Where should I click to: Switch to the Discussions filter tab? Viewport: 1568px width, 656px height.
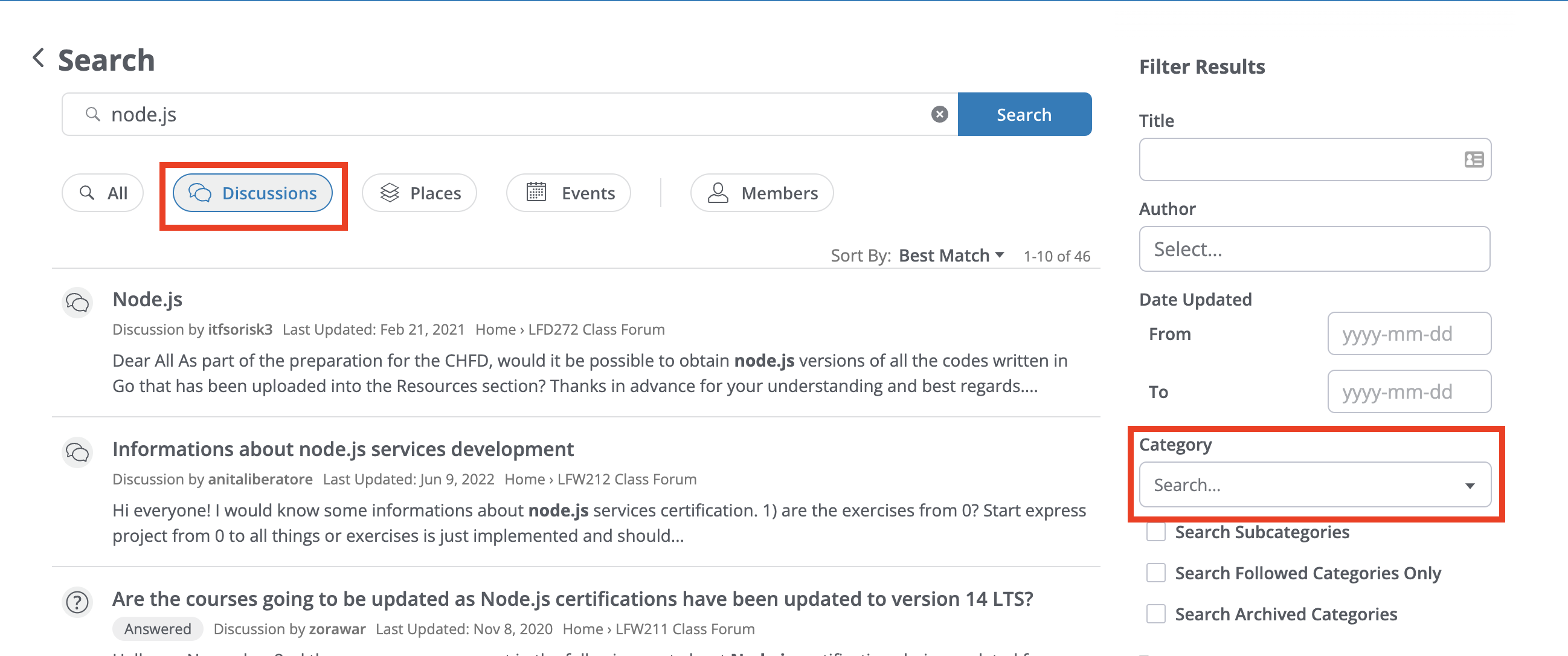pyautogui.click(x=253, y=192)
